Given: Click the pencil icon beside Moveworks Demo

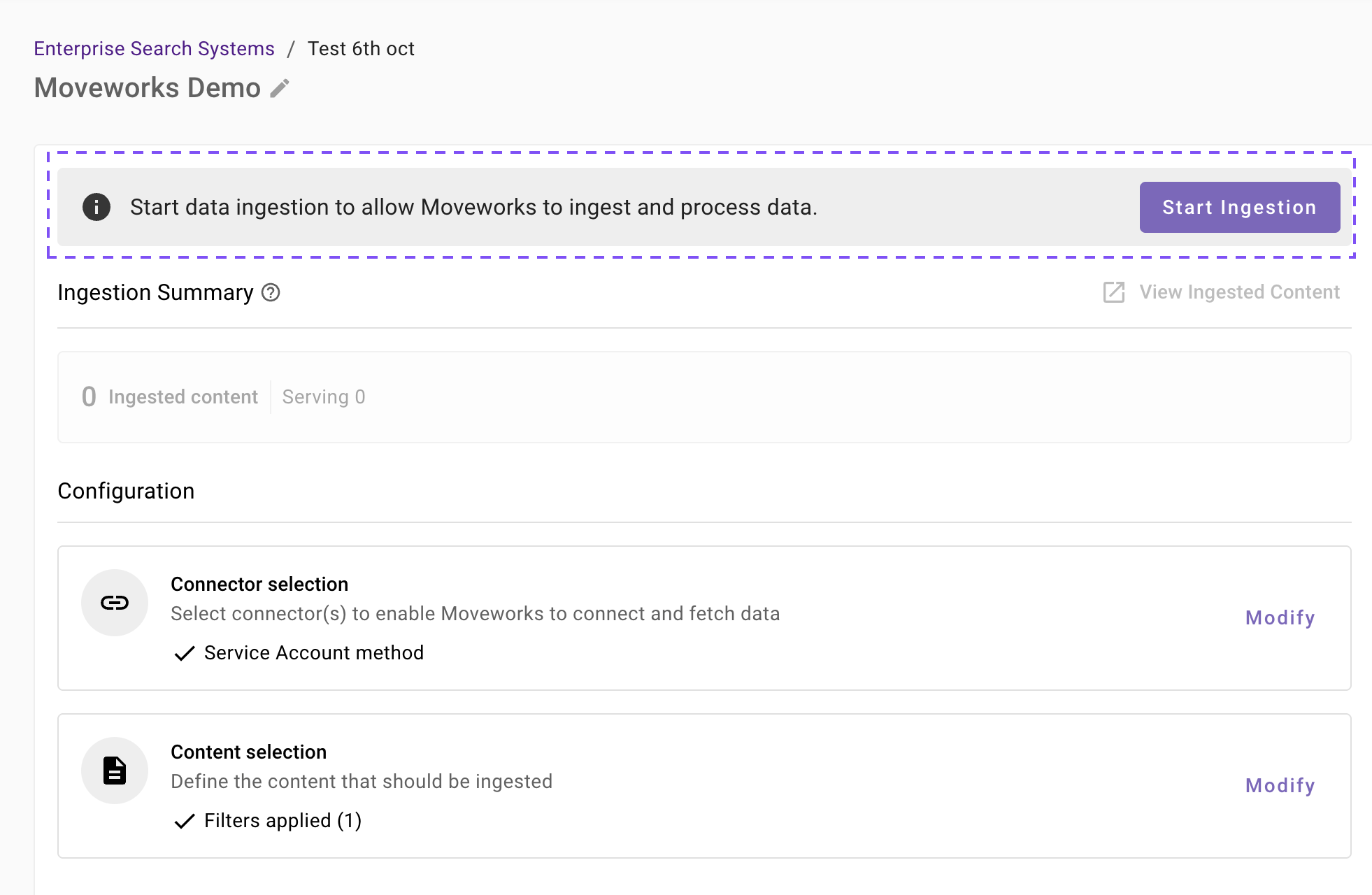Looking at the screenshot, I should pos(280,89).
